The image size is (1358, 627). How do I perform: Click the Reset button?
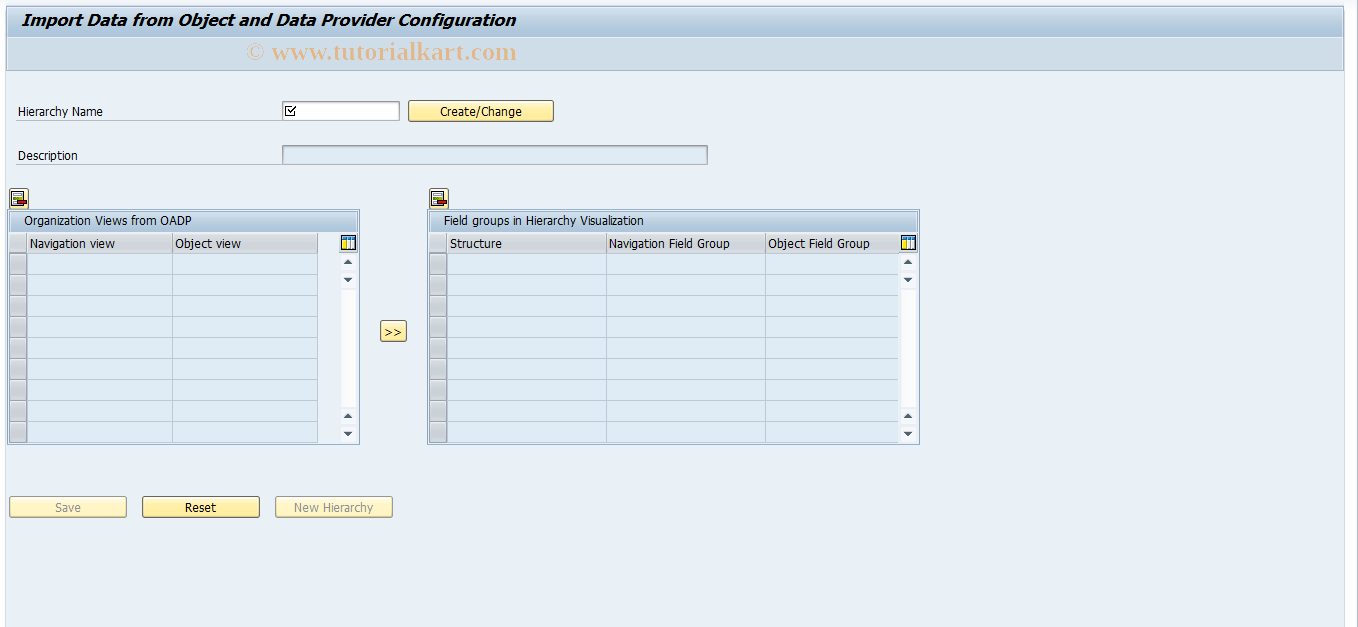[x=201, y=507]
